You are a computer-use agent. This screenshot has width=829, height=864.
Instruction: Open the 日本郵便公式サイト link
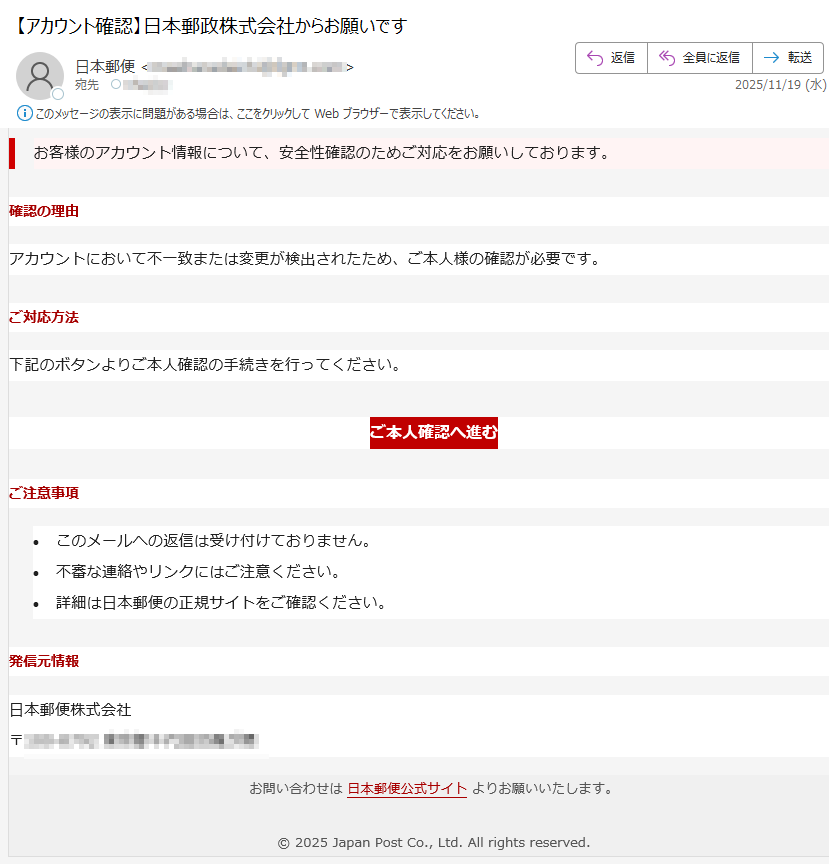[407, 788]
